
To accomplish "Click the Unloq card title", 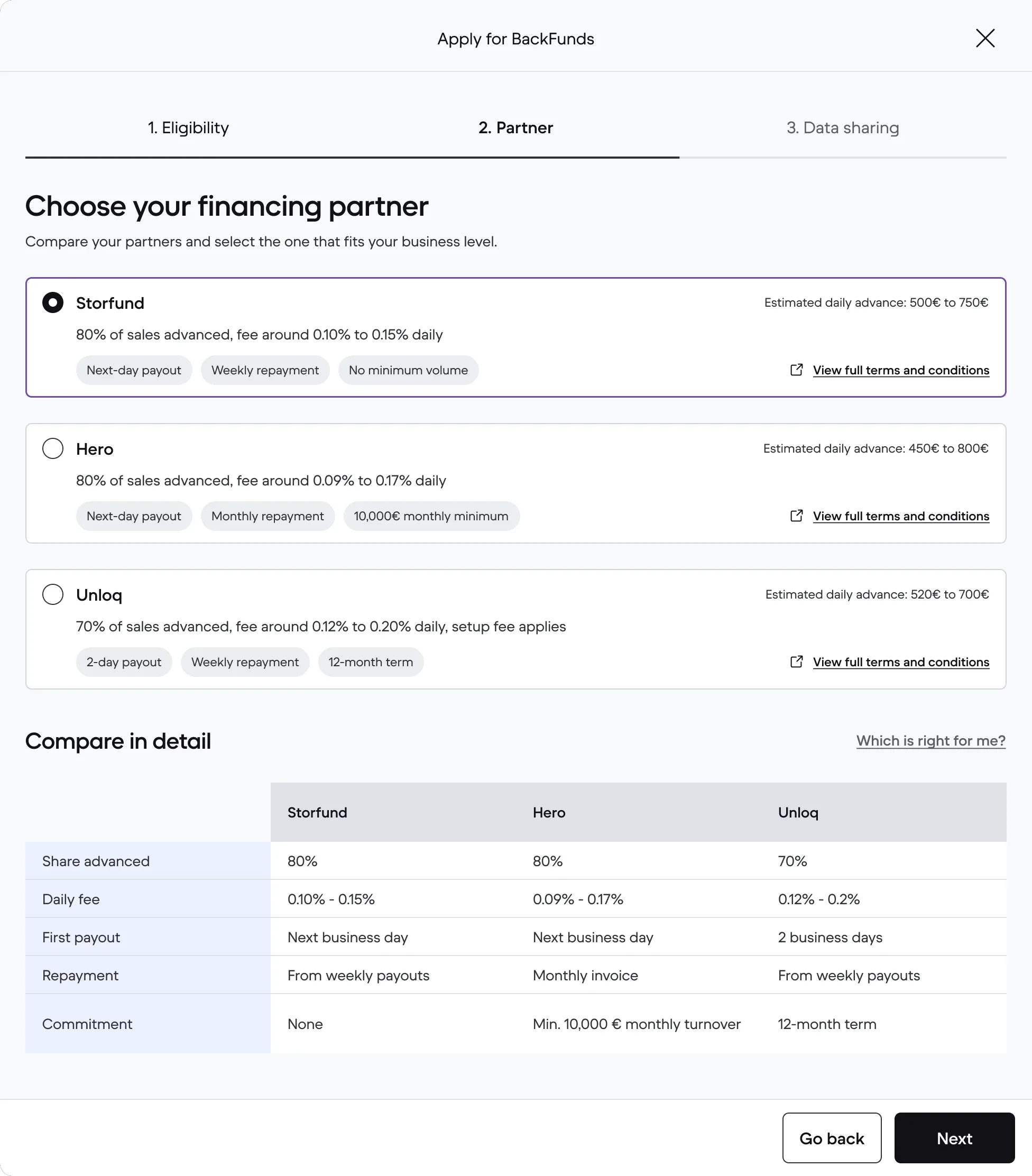I will click(99, 595).
